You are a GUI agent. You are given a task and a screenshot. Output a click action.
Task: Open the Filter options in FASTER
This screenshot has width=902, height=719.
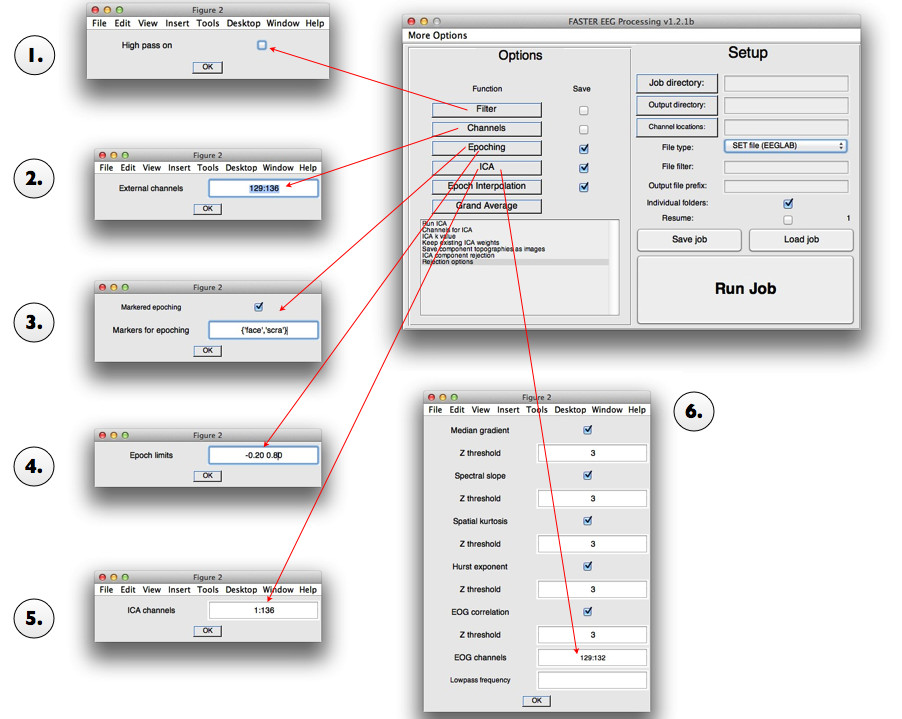tap(486, 109)
